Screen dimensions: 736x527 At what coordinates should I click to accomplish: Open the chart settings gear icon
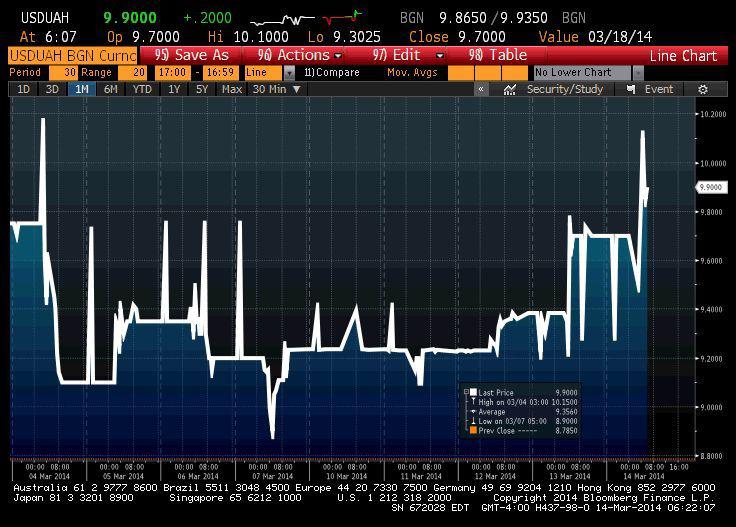[703, 89]
